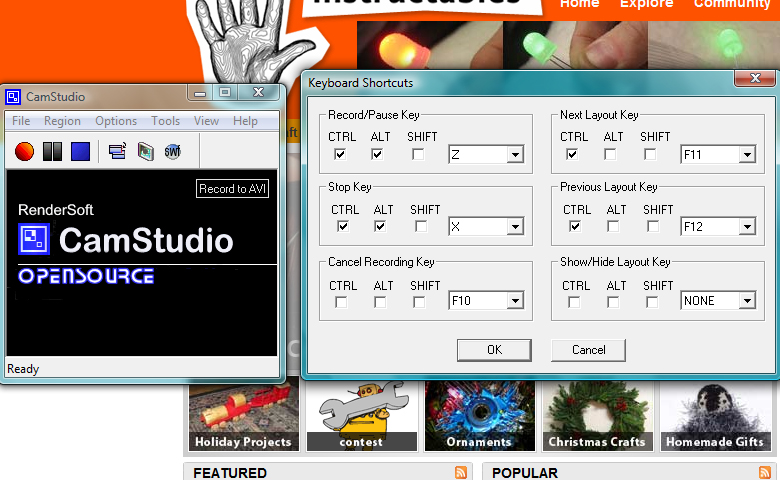Enable ALT for Next Layout Key
This screenshot has width=780, height=480.
tap(610, 154)
